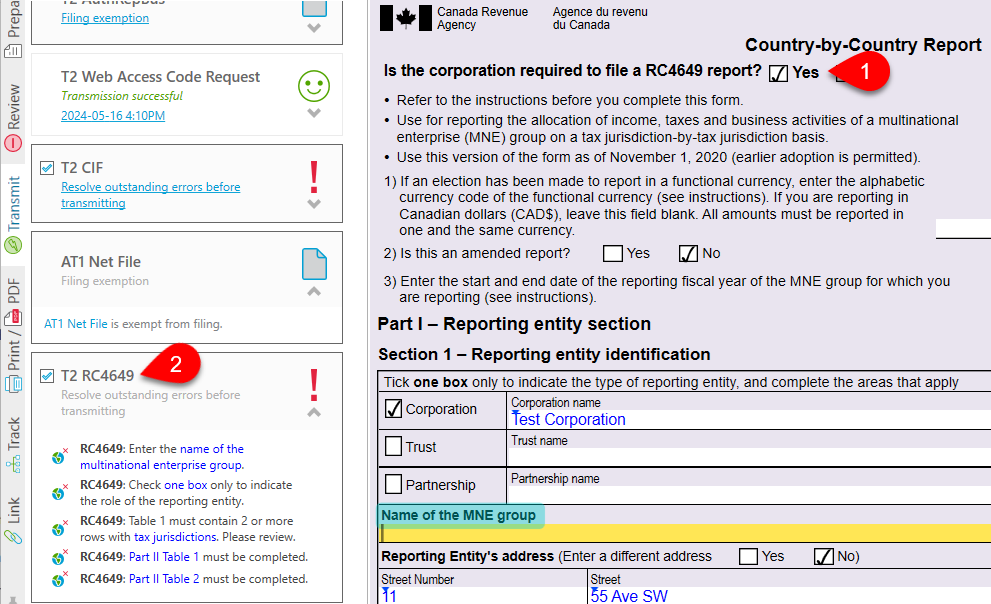Image resolution: width=991 pixels, height=604 pixels.
Task: Click the functional currency code field
Action: (x=963, y=229)
